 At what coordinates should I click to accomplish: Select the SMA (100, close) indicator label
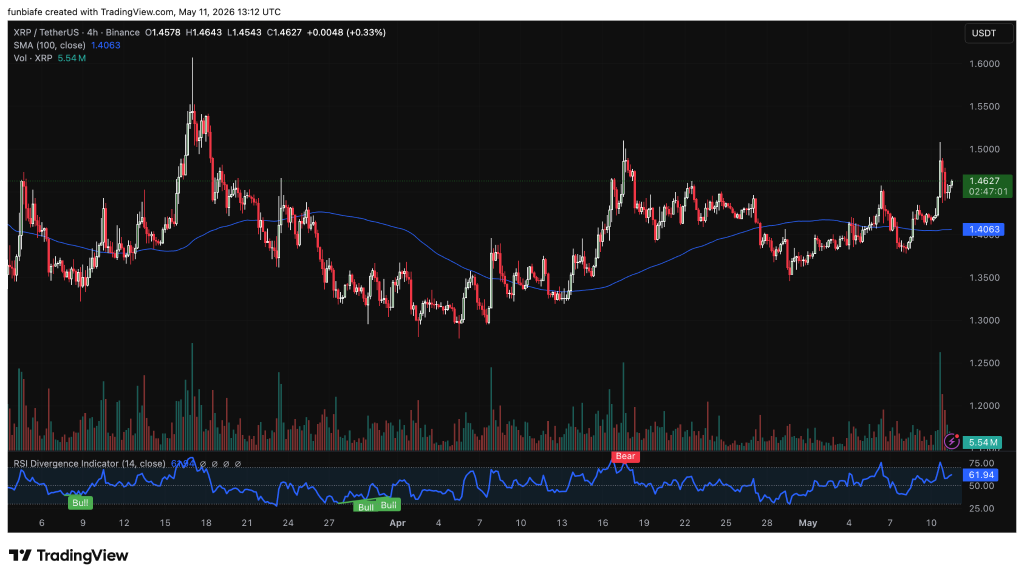(50, 45)
